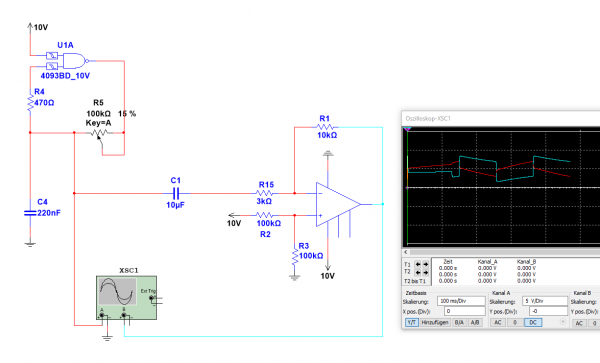
Task: Move cursor T1 right with arrow
Action: point(426,265)
